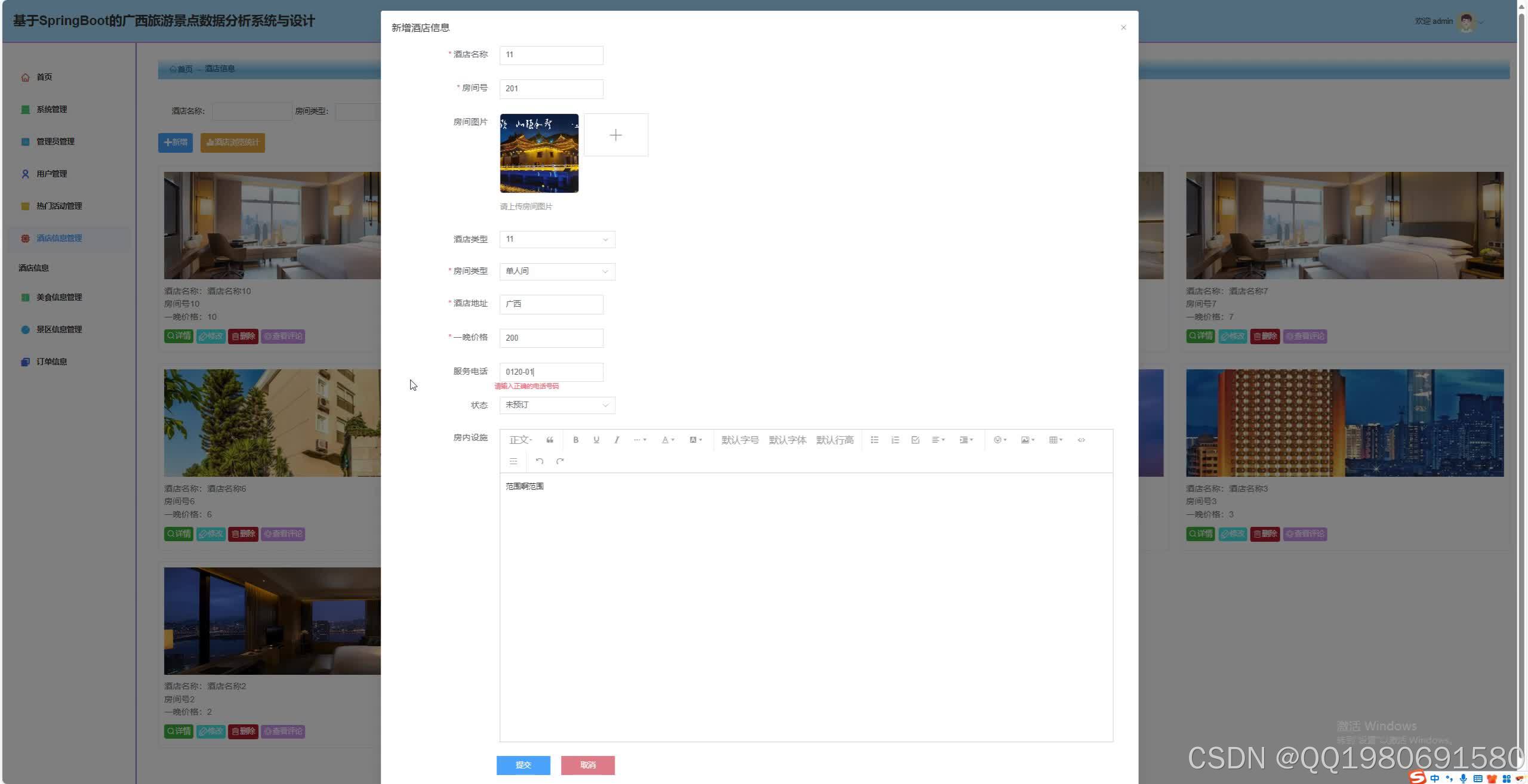Image resolution: width=1528 pixels, height=784 pixels.
Task: Open the font color picker
Action: pos(667,440)
